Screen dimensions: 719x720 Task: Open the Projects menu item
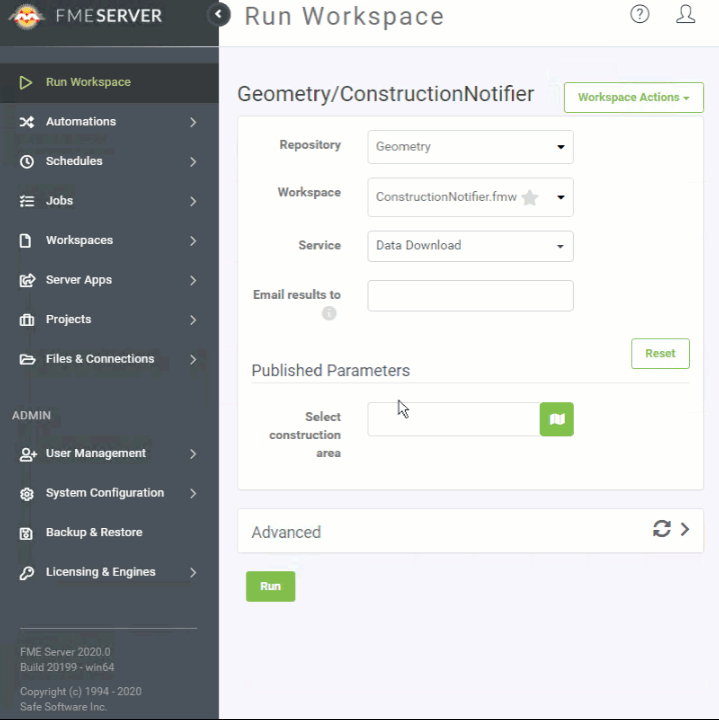point(109,319)
